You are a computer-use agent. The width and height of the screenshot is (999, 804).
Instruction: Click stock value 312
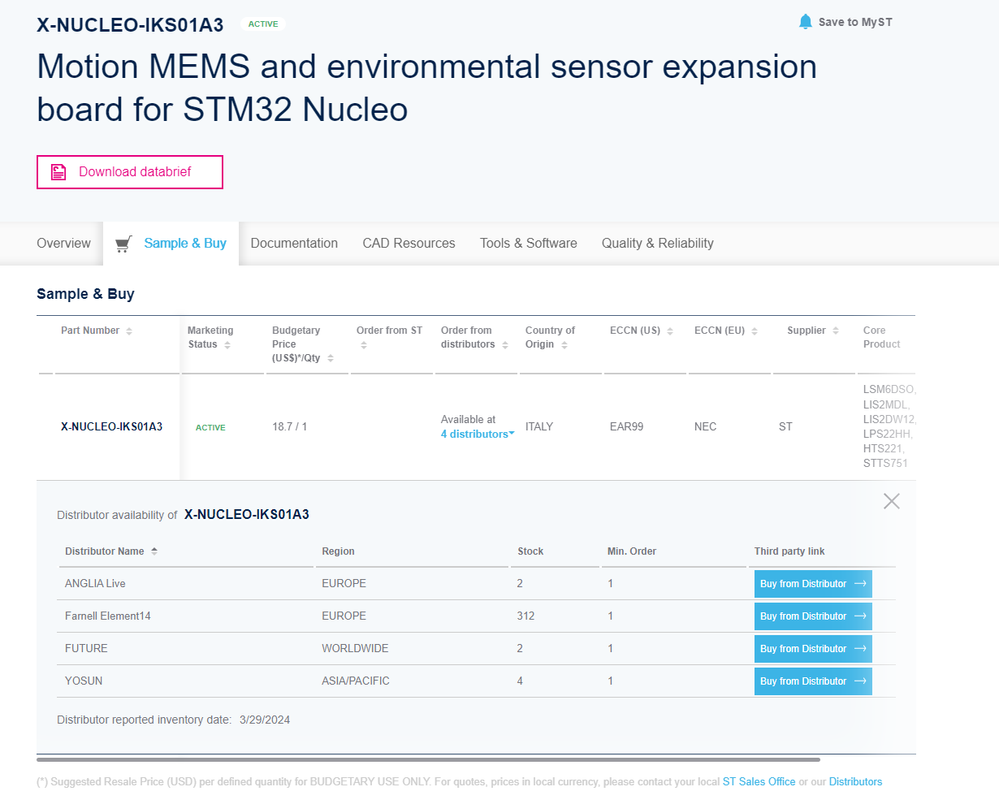[526, 616]
